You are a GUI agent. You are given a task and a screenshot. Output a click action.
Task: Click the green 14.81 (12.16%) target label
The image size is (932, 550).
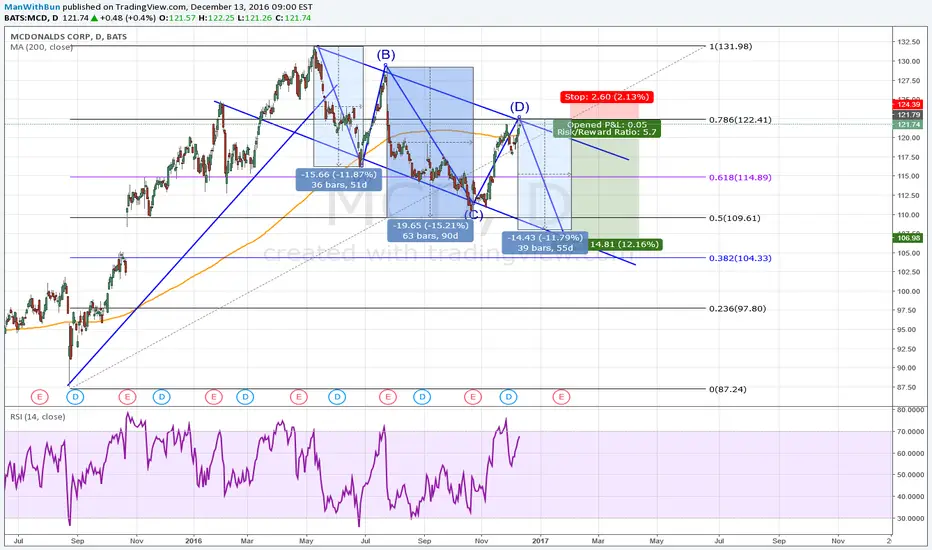(624, 244)
